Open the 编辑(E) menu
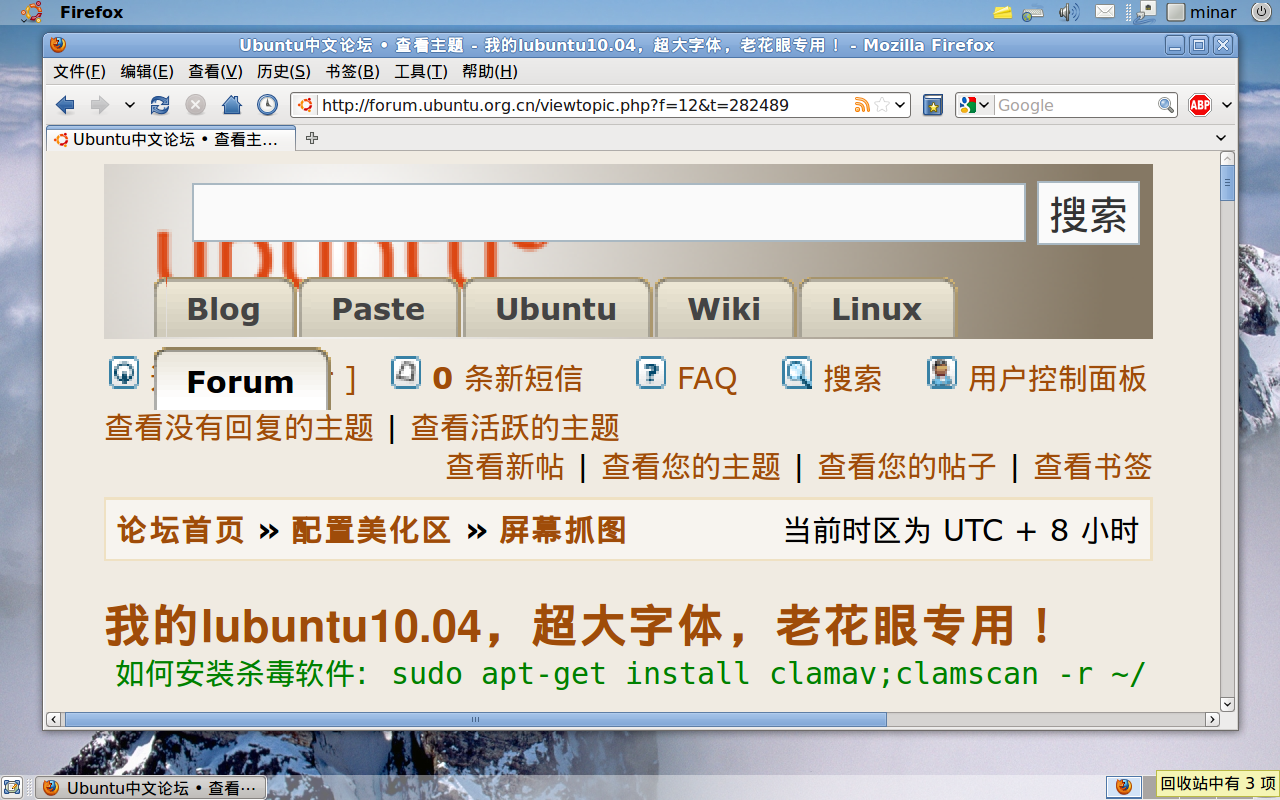The image size is (1280, 800). coord(147,72)
